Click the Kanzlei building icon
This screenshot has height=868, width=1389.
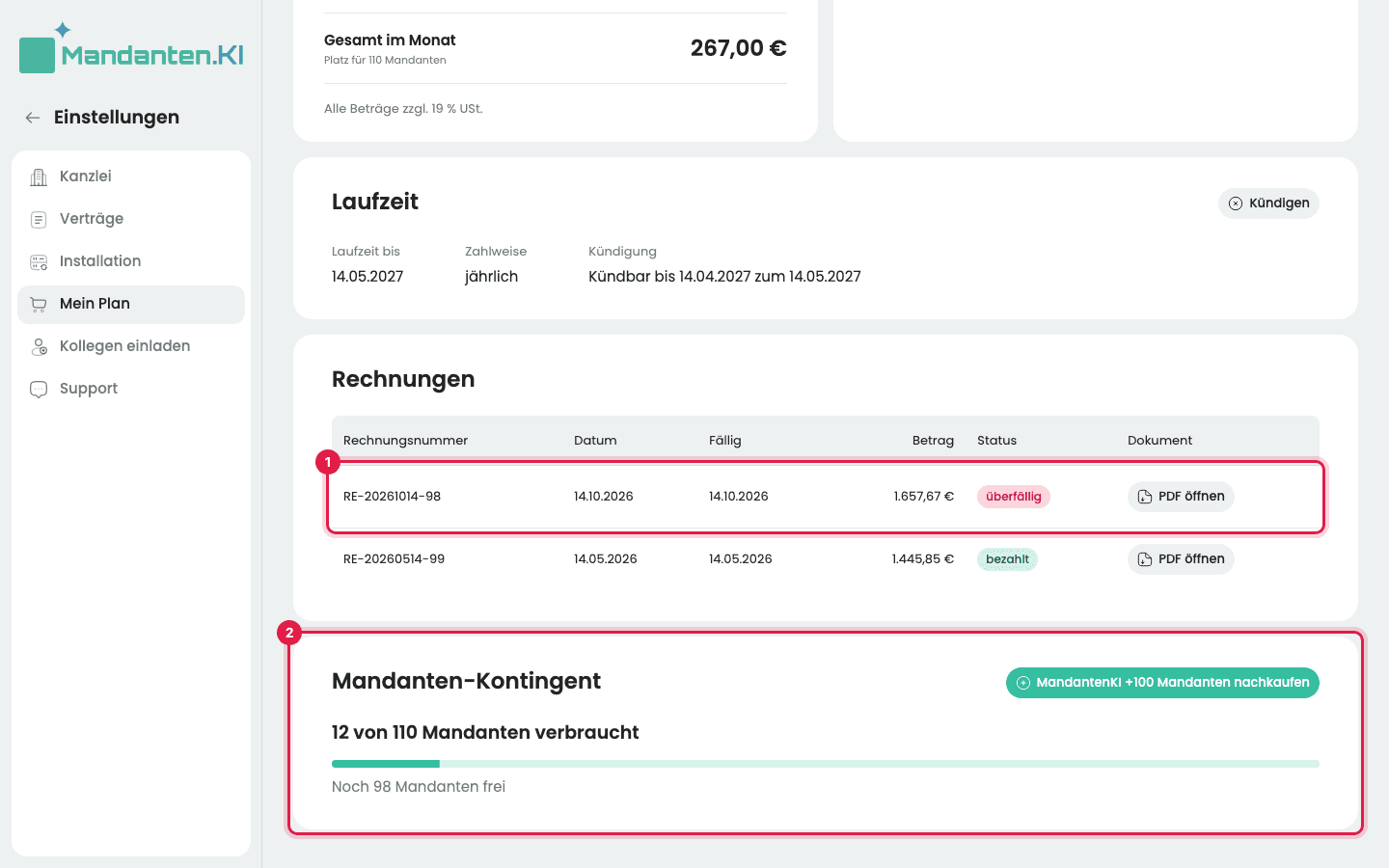click(39, 176)
